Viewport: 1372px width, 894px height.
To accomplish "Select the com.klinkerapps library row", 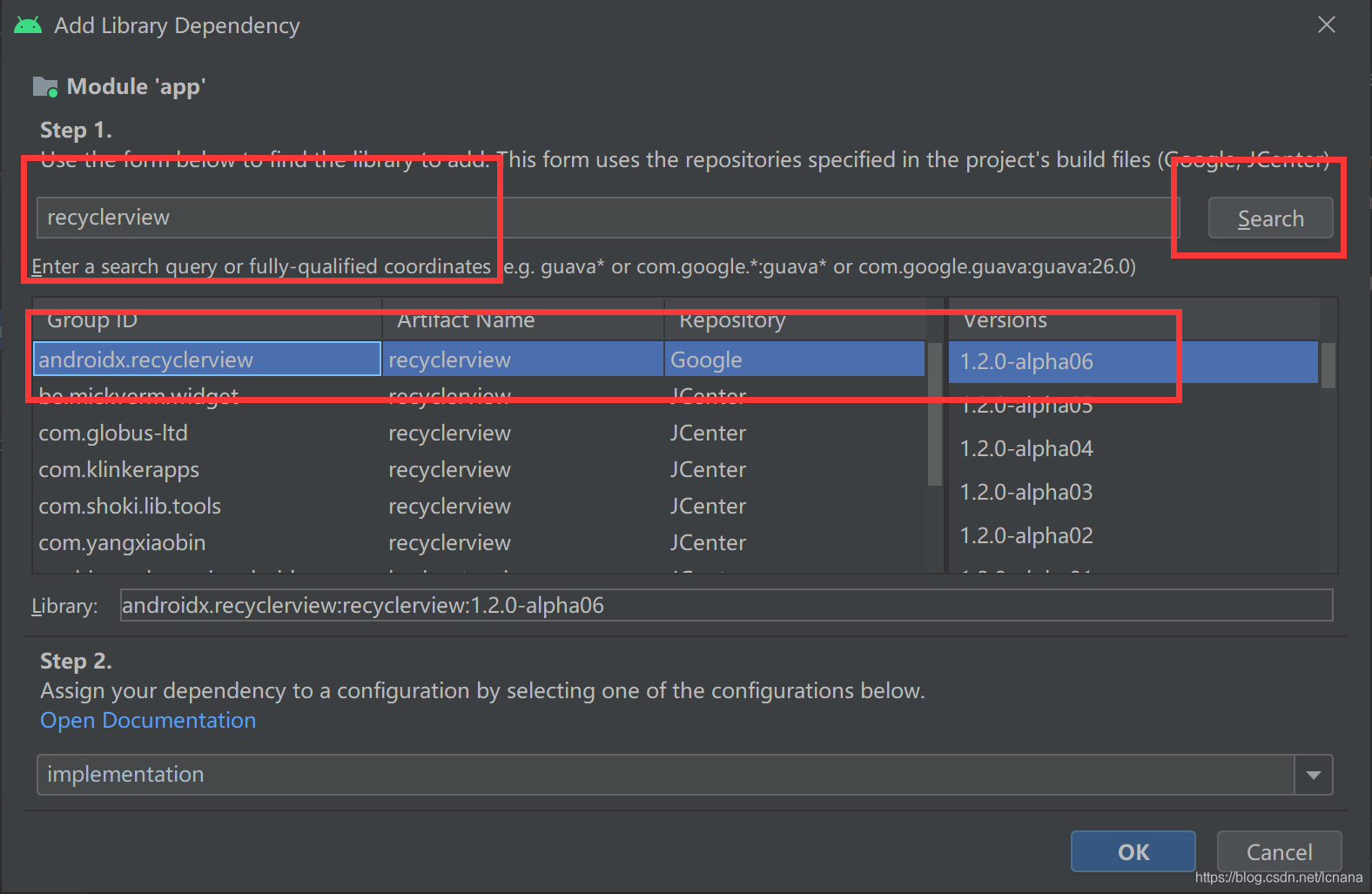I will 479,469.
